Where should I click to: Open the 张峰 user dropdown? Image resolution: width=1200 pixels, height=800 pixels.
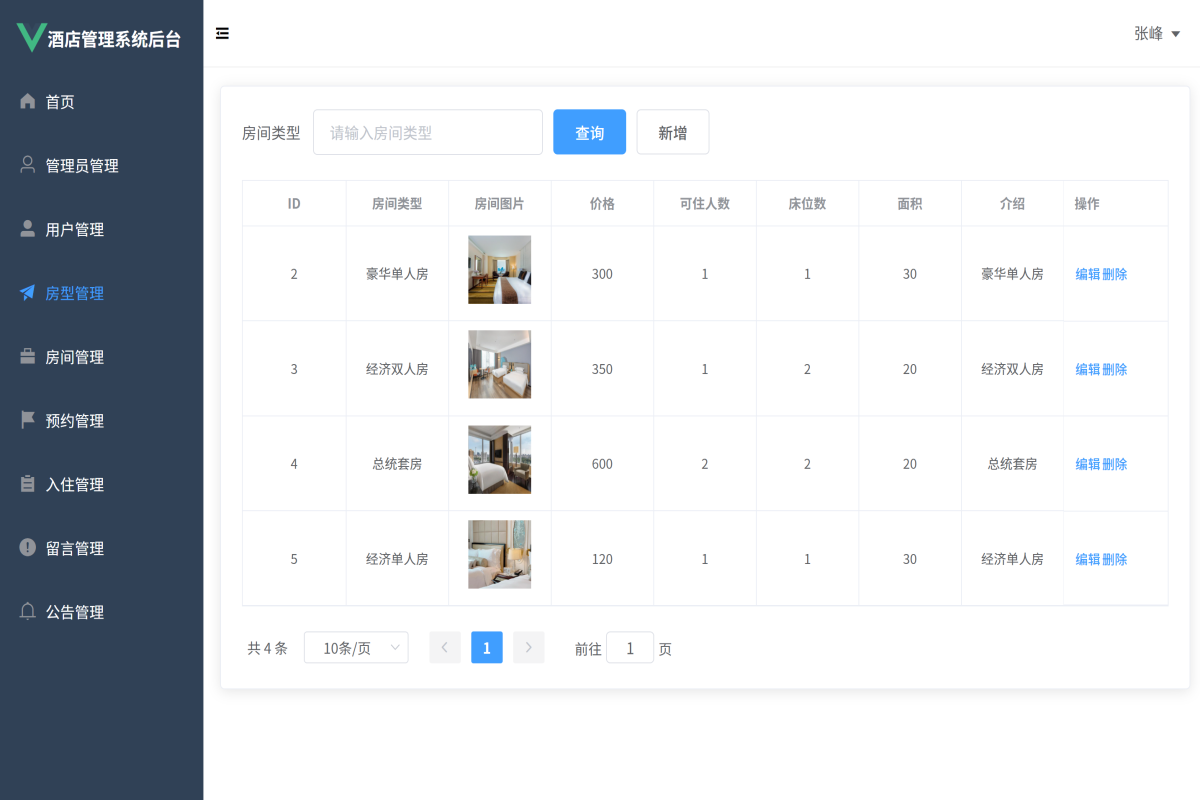coord(1155,33)
